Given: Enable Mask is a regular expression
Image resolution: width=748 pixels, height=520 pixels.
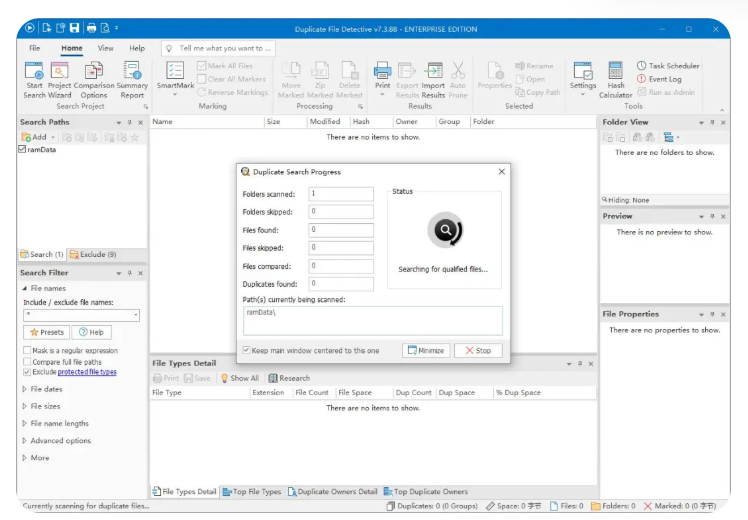Looking at the screenshot, I should [x=27, y=350].
